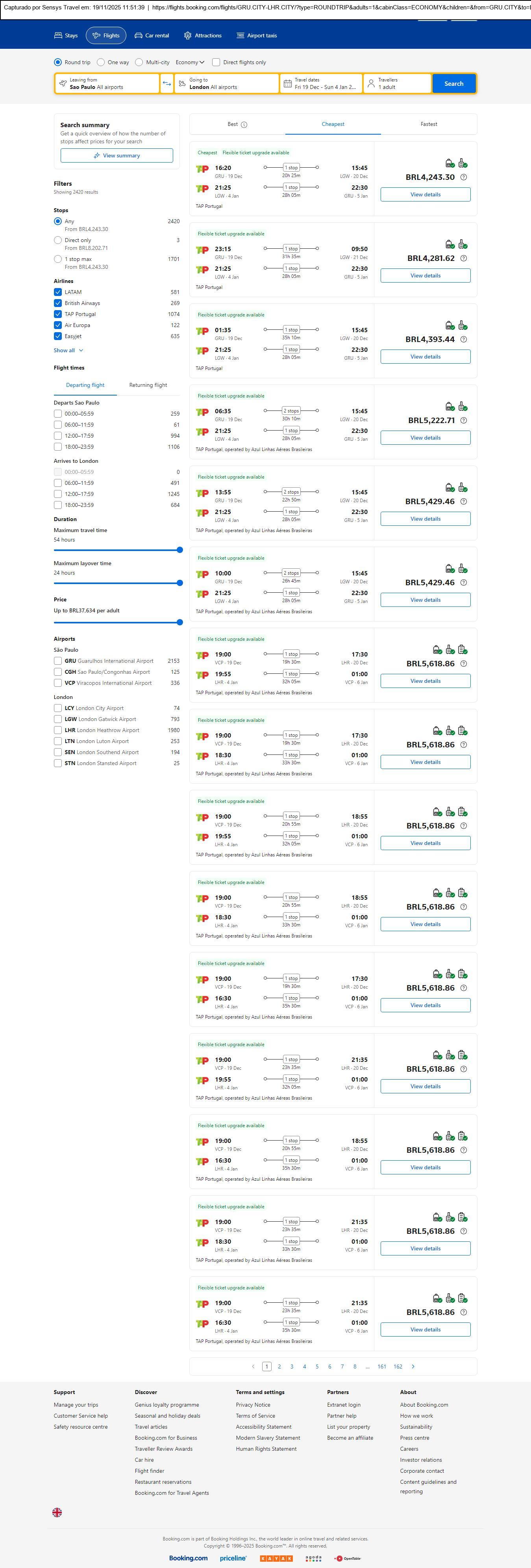Click the Leaving from Sao Paulo field
This screenshot has width=531, height=1568.
point(107,83)
